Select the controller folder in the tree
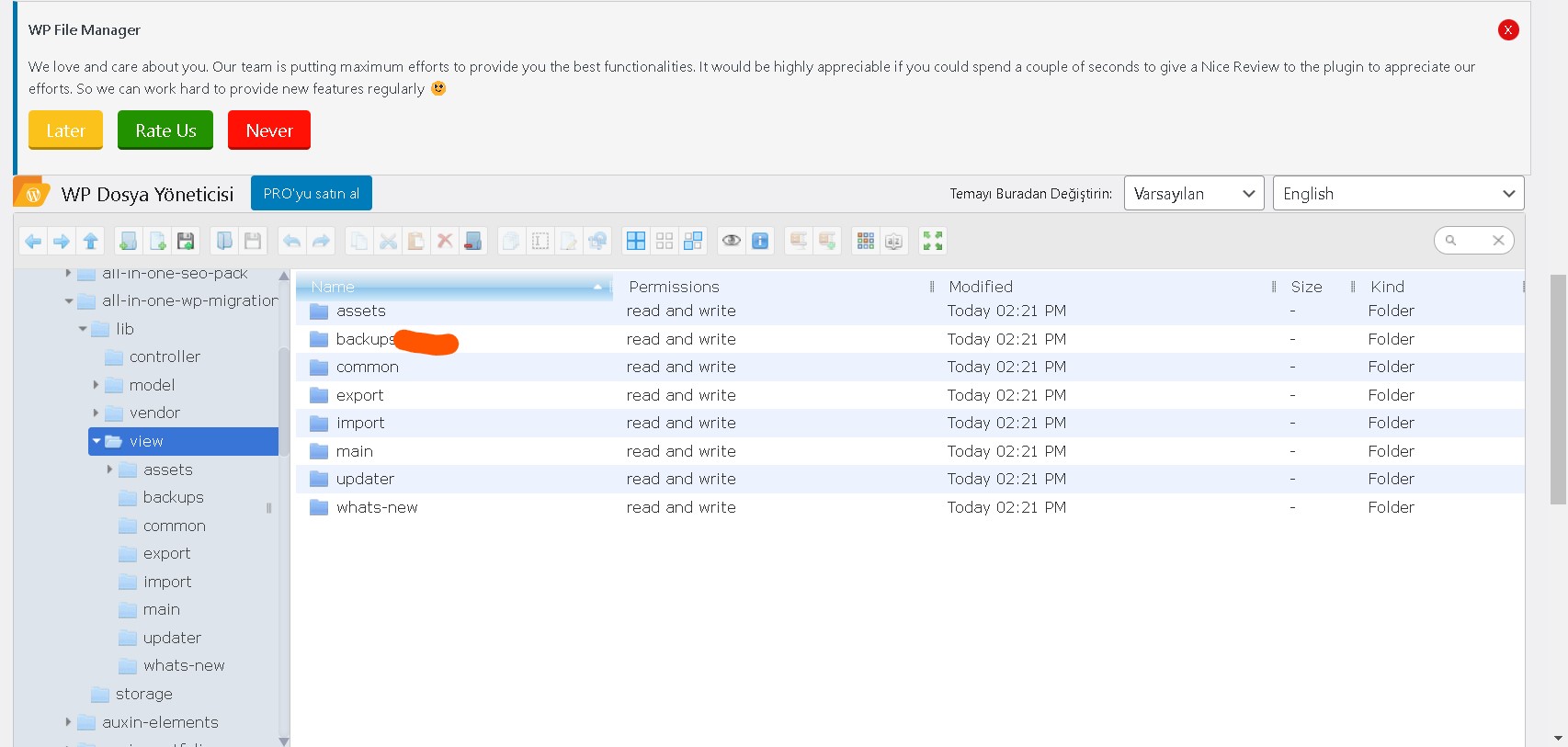 click(x=165, y=357)
